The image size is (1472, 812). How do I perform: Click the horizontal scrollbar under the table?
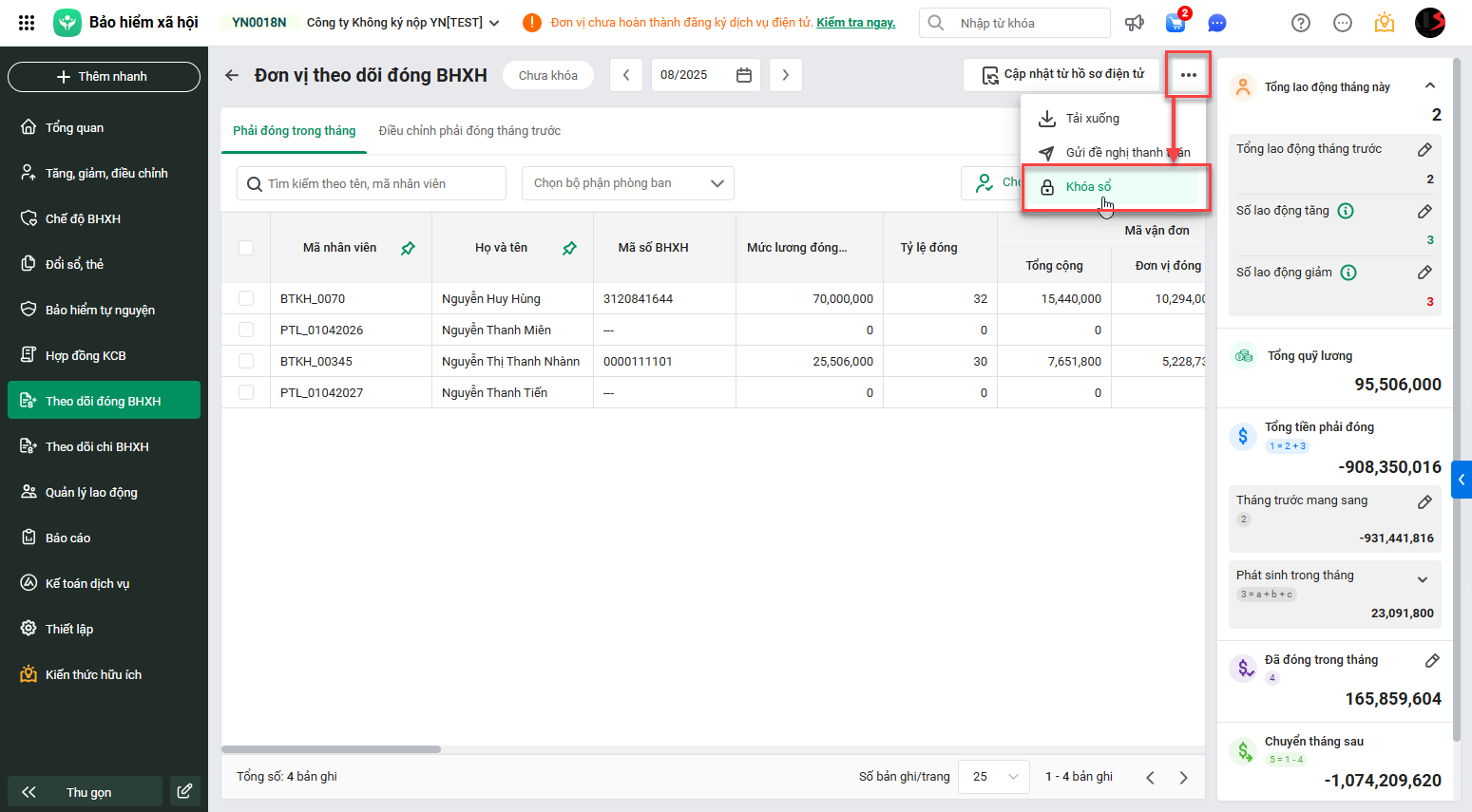coord(332,749)
